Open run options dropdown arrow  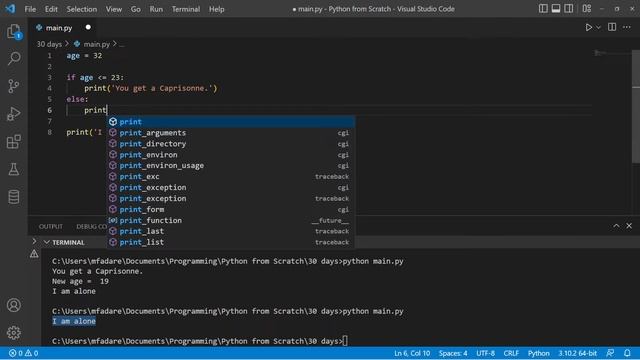[598, 27]
